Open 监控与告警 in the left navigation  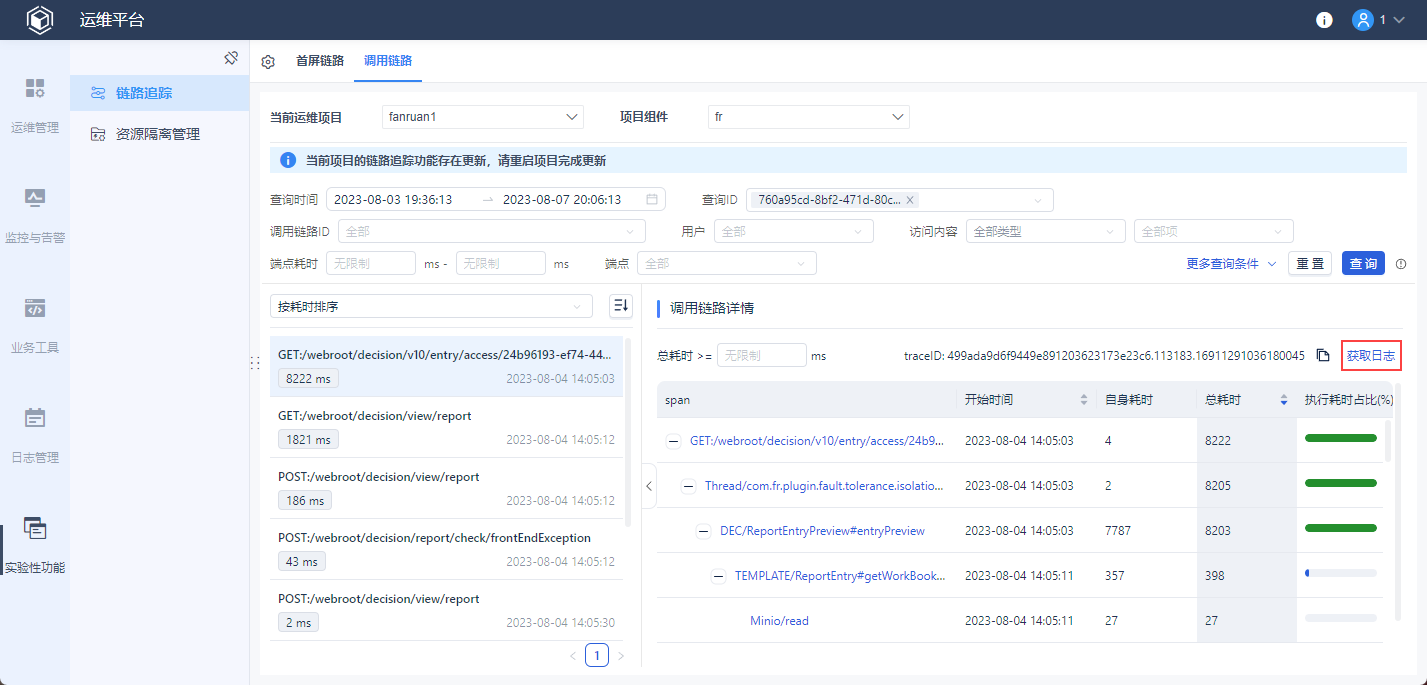click(x=35, y=215)
